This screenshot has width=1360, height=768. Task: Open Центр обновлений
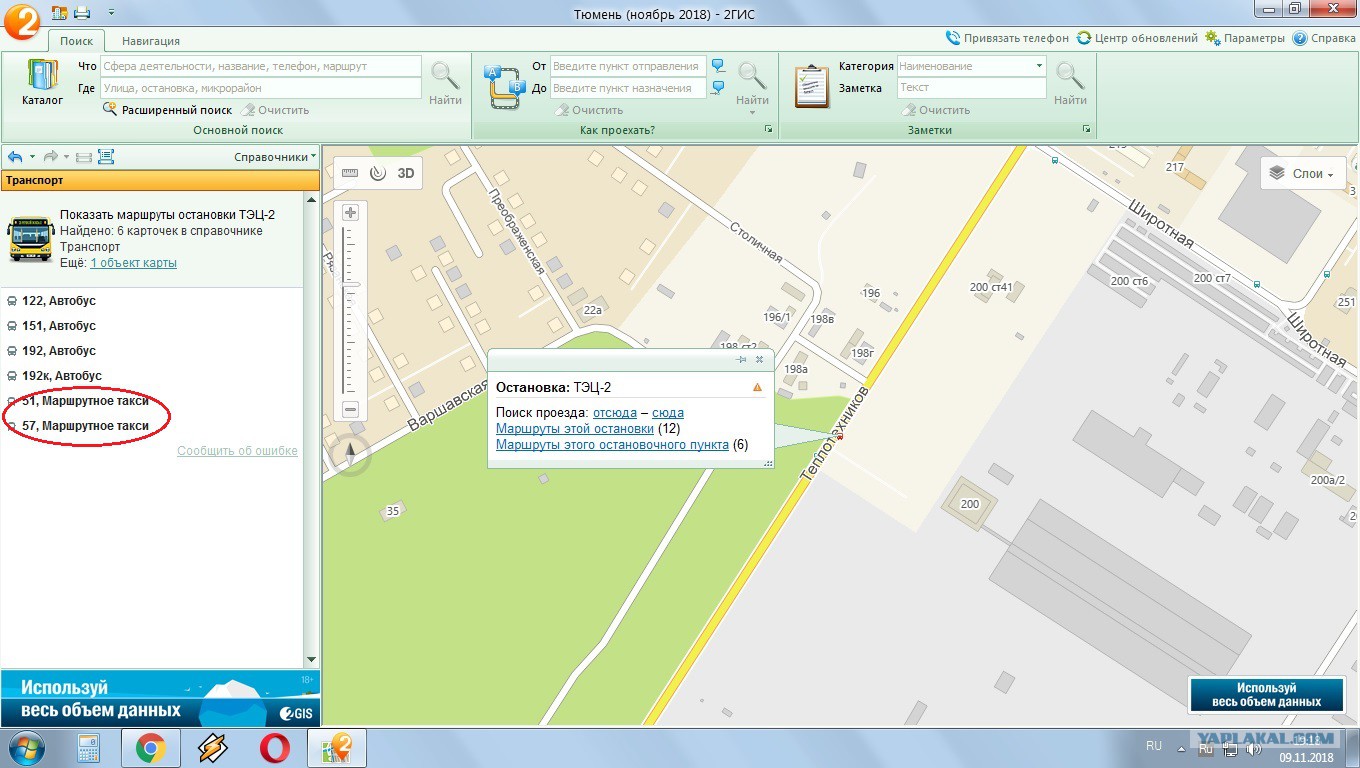click(x=1137, y=38)
